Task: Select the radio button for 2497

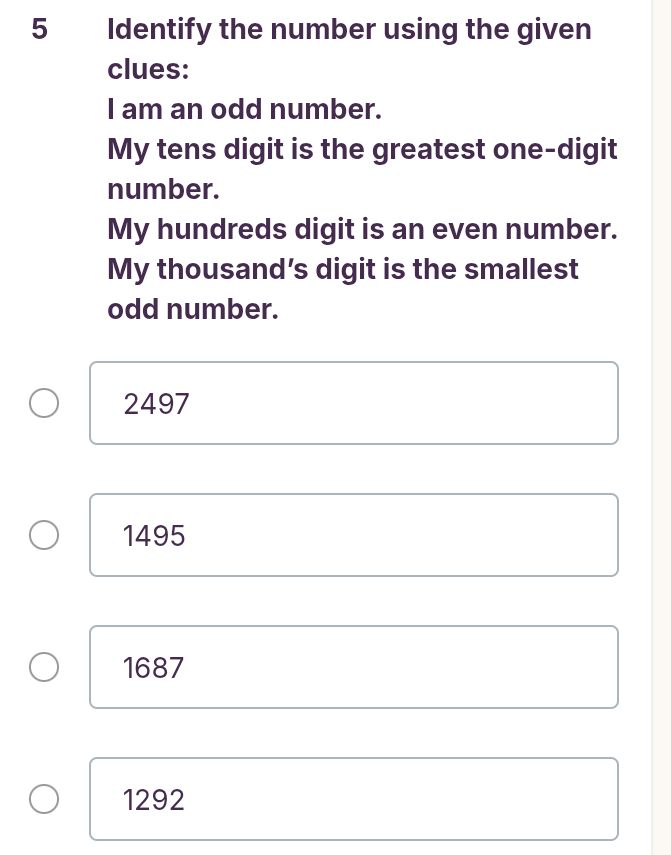Action: [44, 403]
